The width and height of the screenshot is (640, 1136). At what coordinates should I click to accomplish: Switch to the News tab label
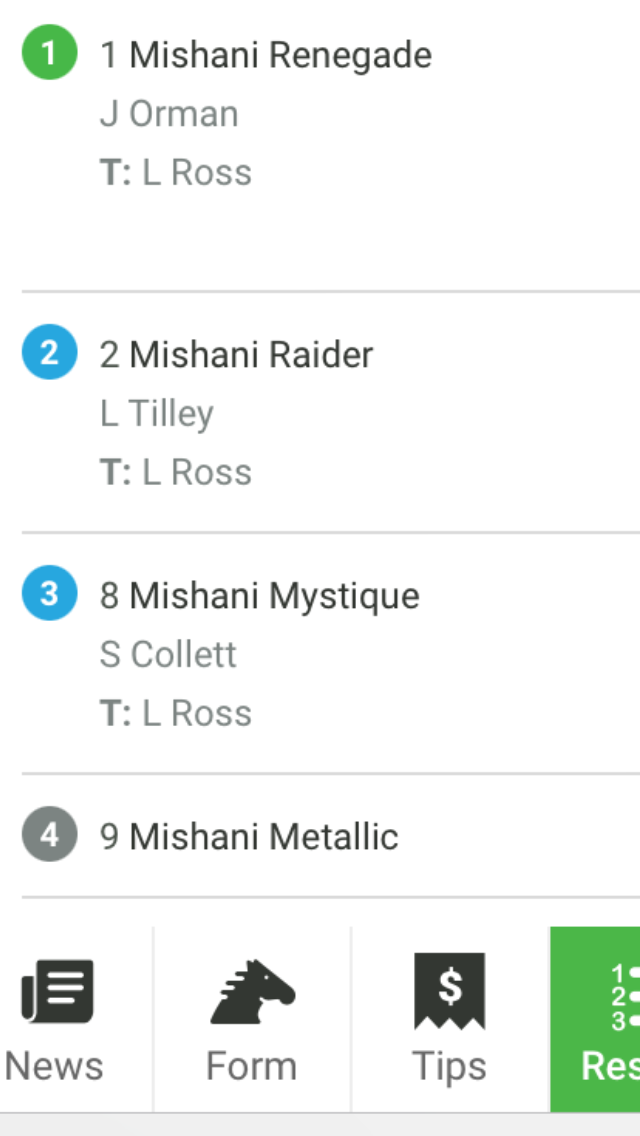pos(54,1066)
